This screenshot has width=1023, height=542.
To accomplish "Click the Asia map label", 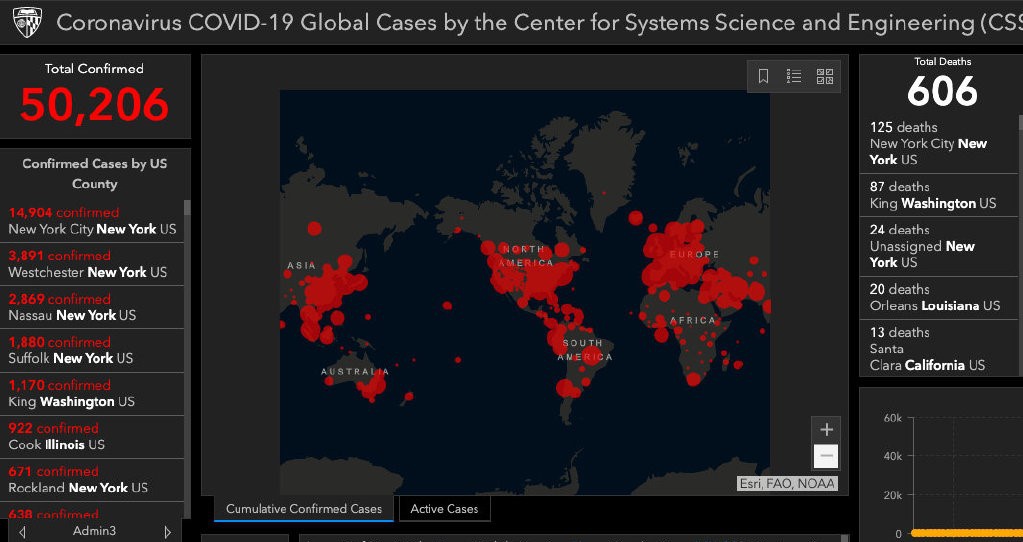I will tap(301, 265).
